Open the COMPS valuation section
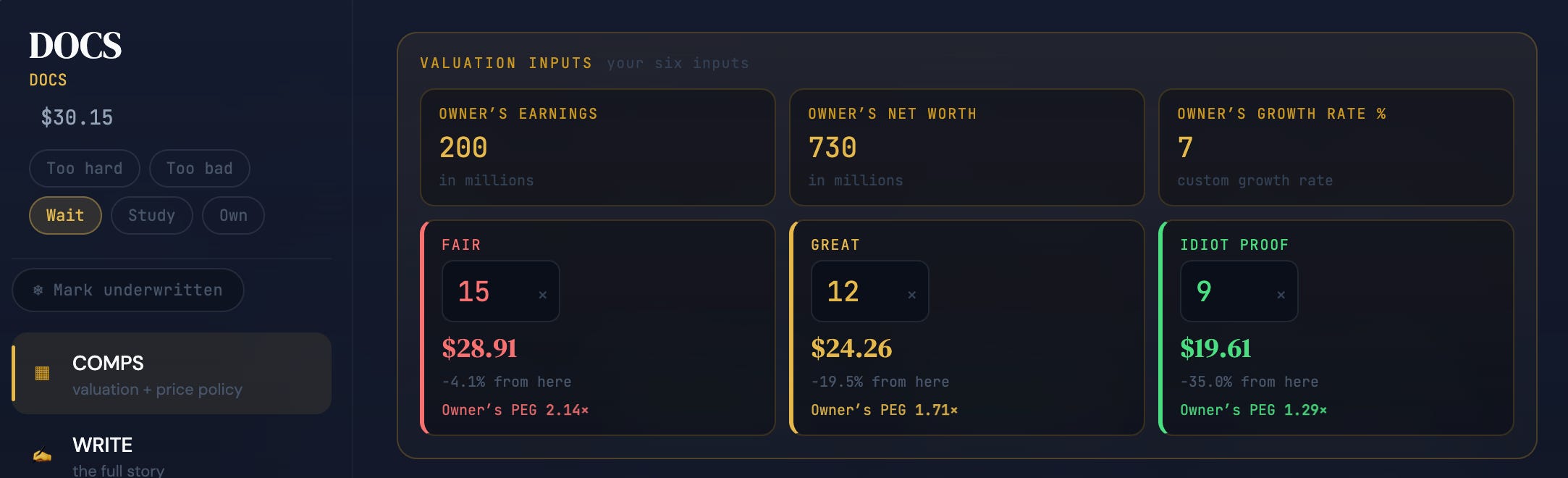The width and height of the screenshot is (1568, 478). [x=172, y=373]
